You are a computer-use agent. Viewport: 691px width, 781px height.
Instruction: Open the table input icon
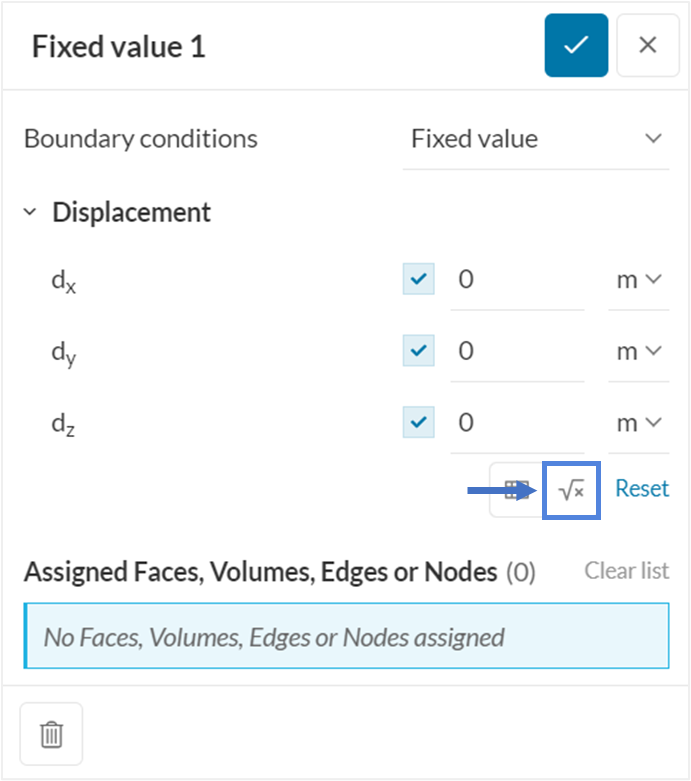click(x=515, y=490)
